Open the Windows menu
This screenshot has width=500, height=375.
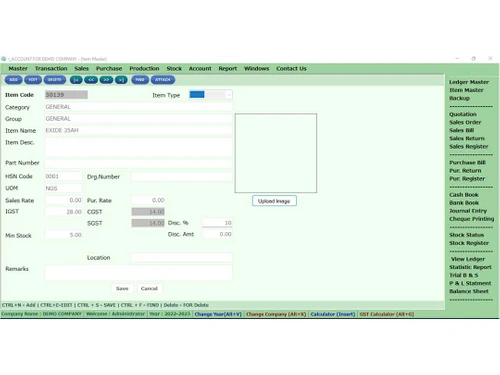pos(256,68)
